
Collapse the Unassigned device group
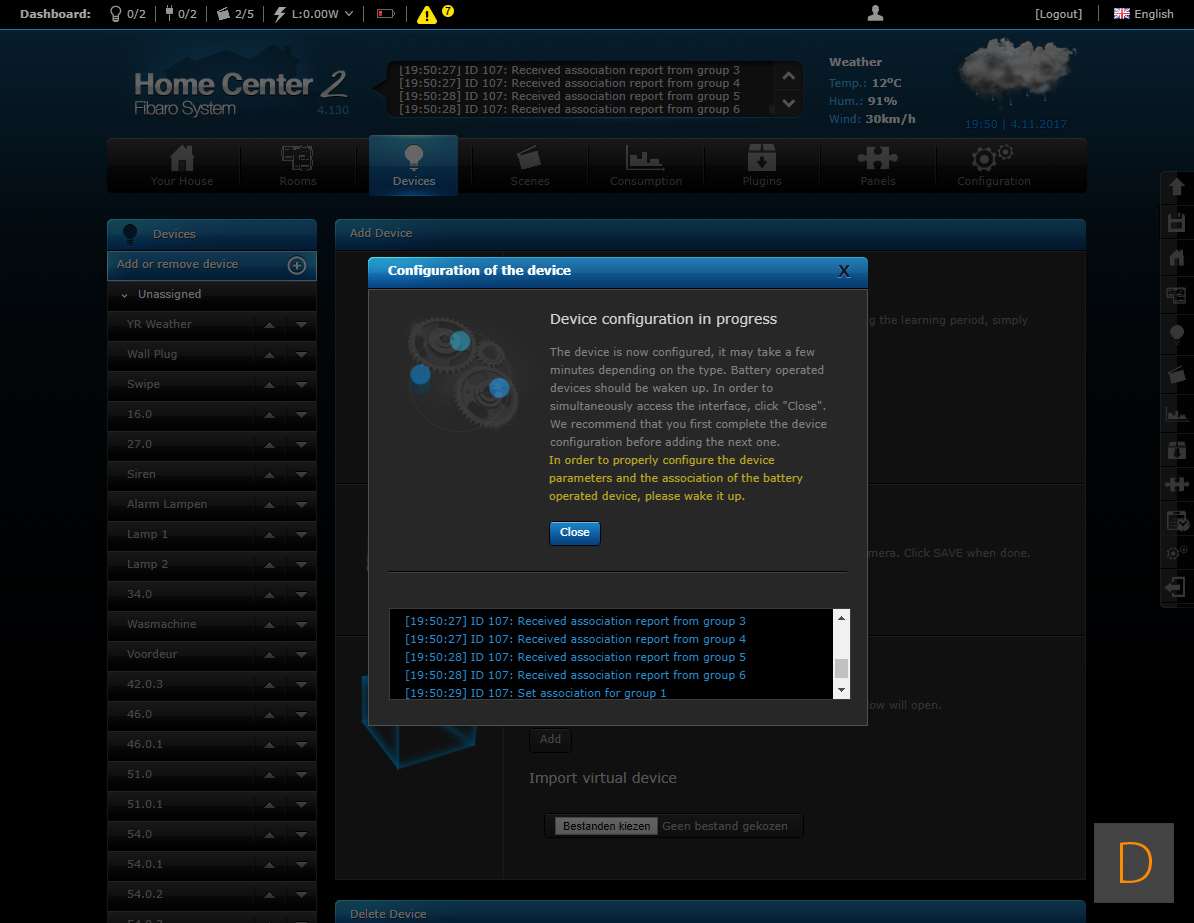coord(124,295)
